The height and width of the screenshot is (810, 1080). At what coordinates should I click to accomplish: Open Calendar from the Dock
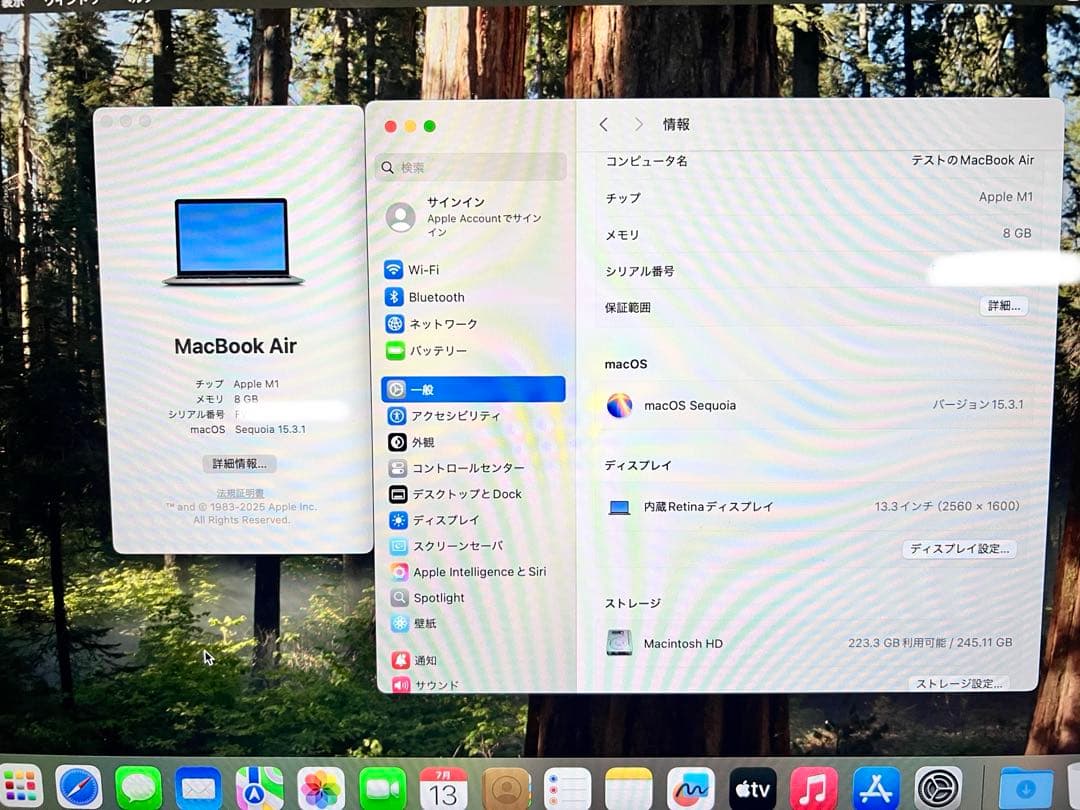click(x=443, y=788)
